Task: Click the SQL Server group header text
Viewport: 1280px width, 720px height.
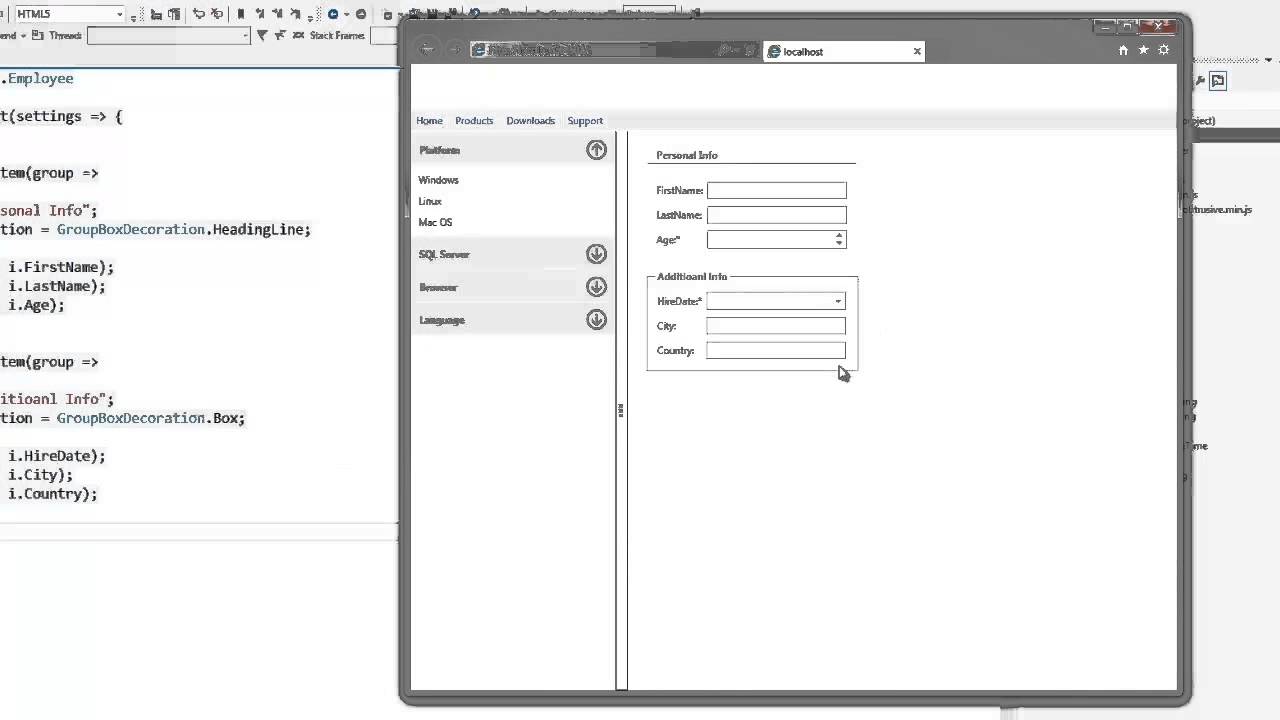Action: 444,254
